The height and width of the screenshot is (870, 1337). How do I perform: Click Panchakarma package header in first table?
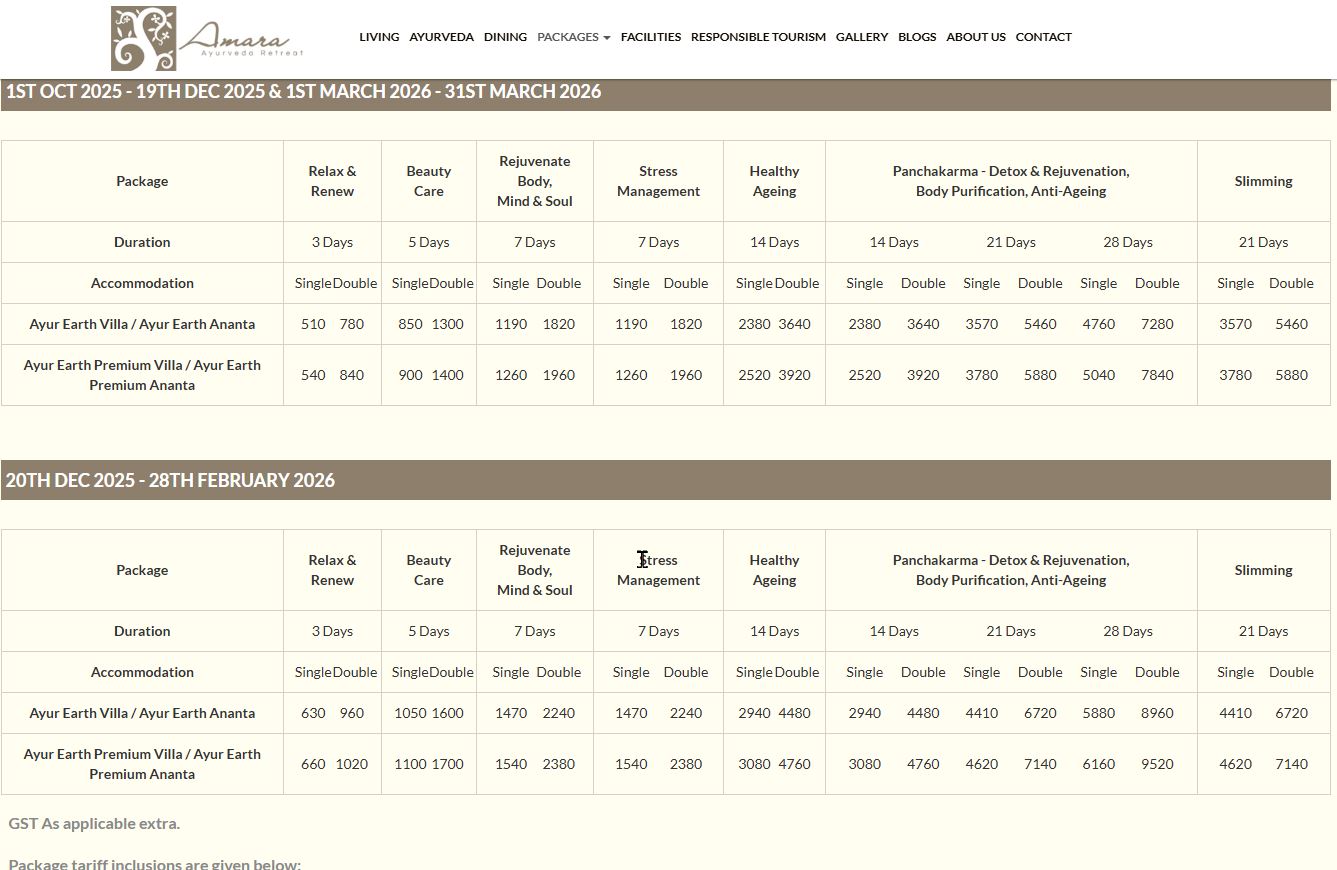coord(1010,181)
